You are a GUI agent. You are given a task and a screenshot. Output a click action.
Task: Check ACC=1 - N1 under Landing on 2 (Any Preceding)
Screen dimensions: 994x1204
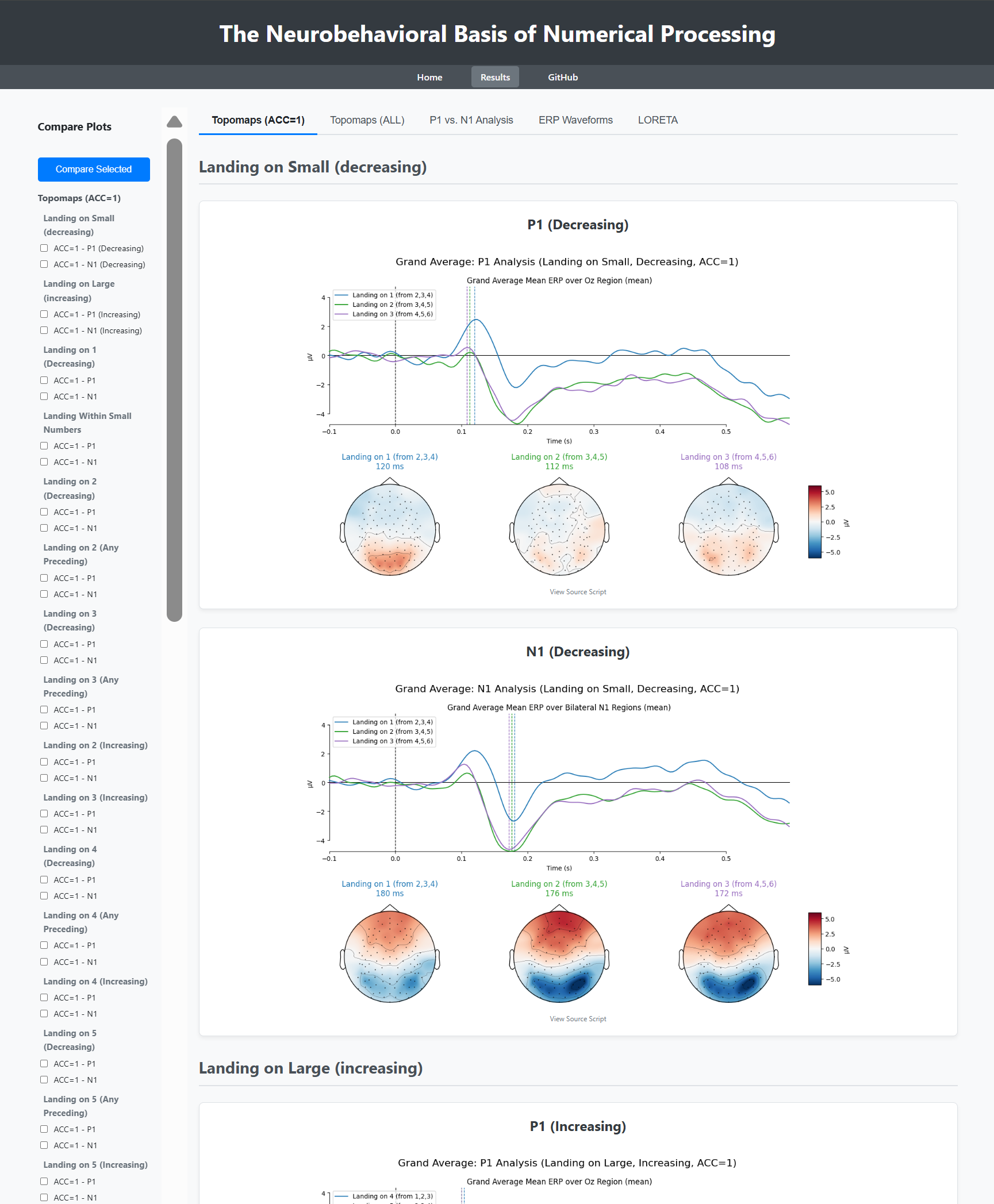pyautogui.click(x=44, y=594)
